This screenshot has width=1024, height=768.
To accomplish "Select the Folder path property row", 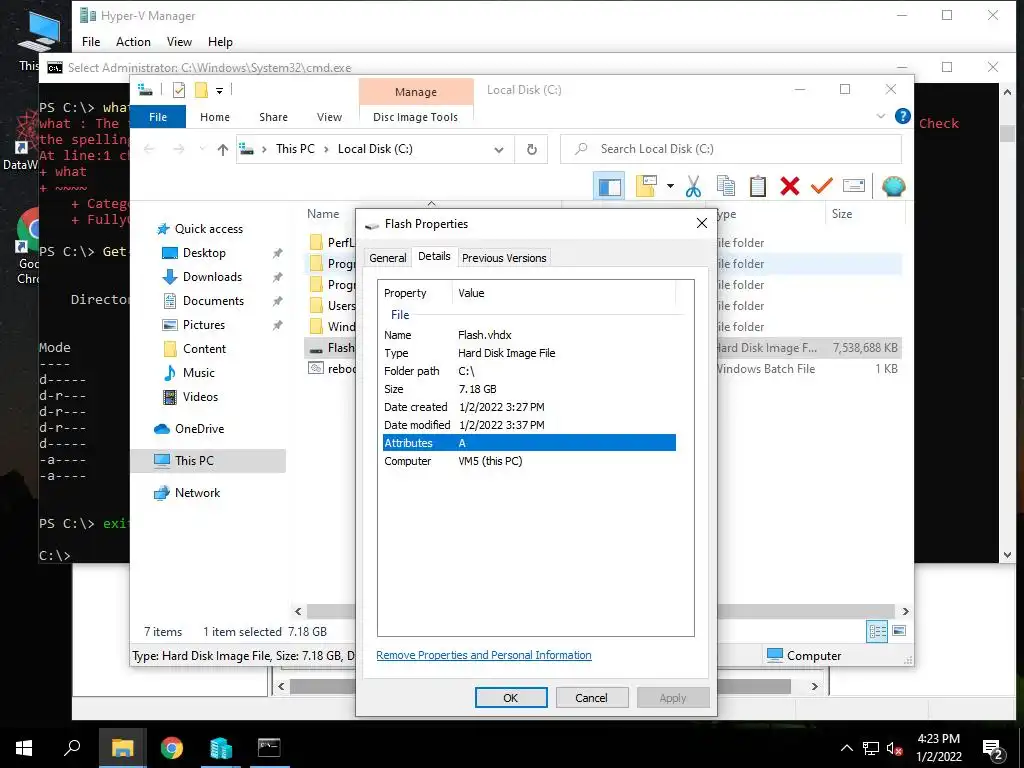I will [x=530, y=371].
